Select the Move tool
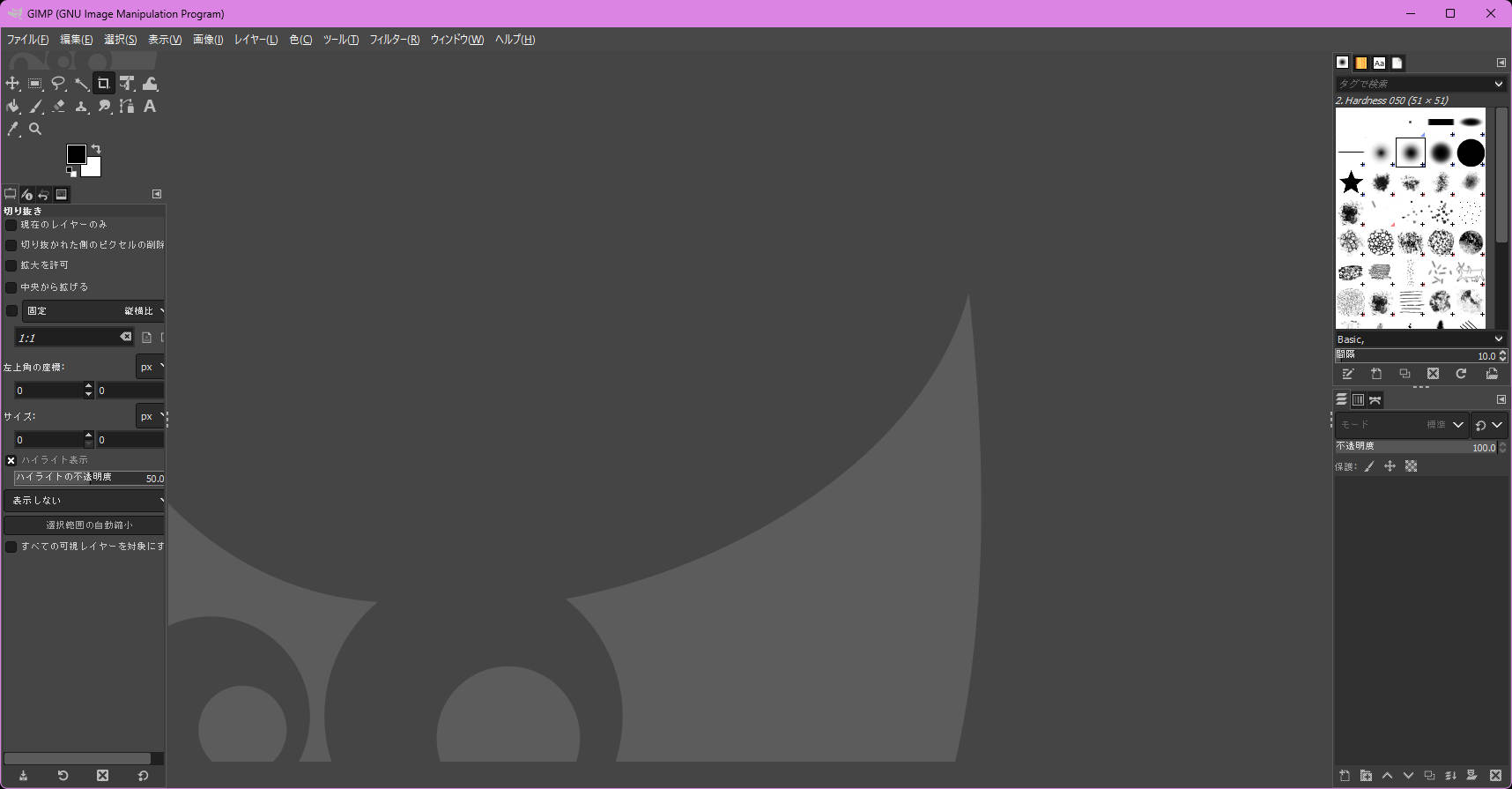 [12, 84]
